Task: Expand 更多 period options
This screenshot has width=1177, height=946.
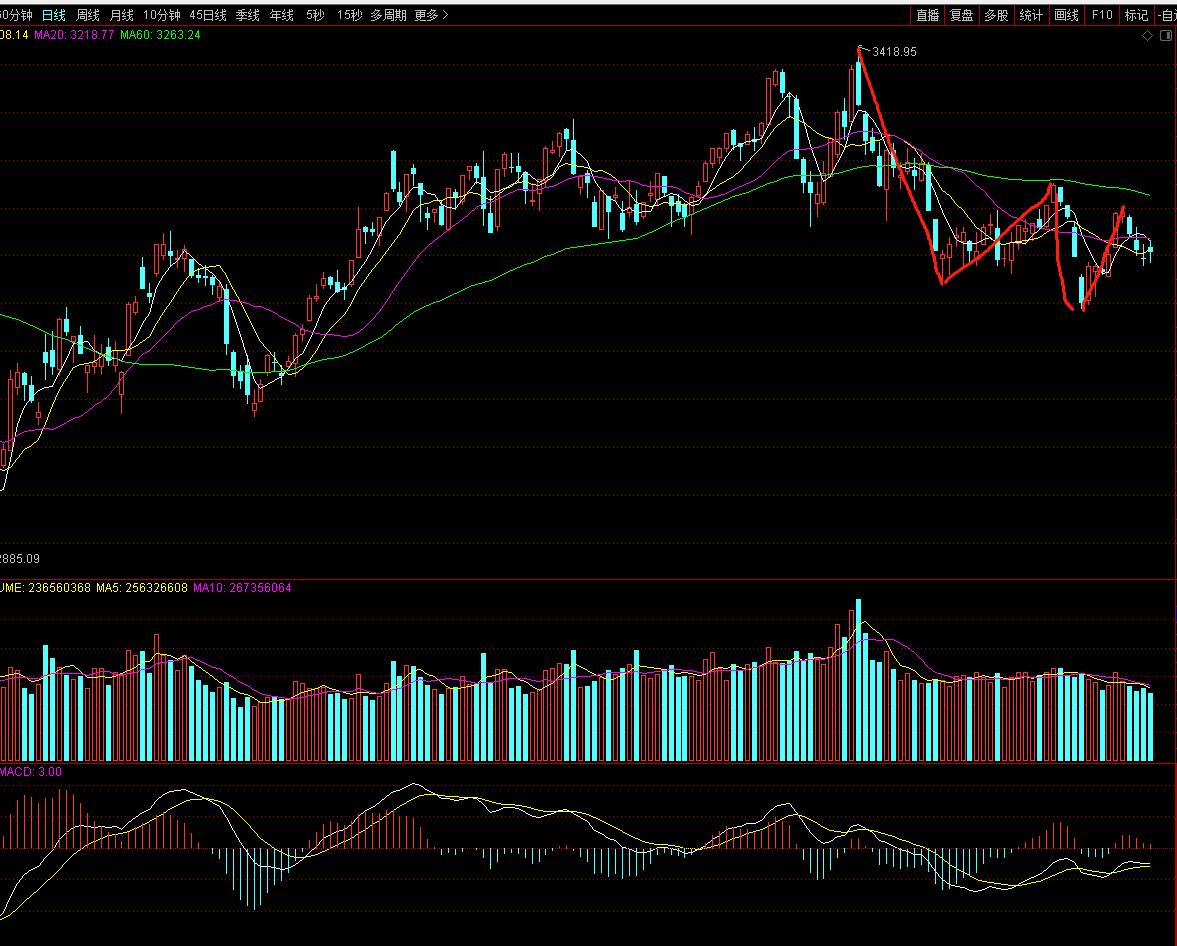Action: coord(431,15)
